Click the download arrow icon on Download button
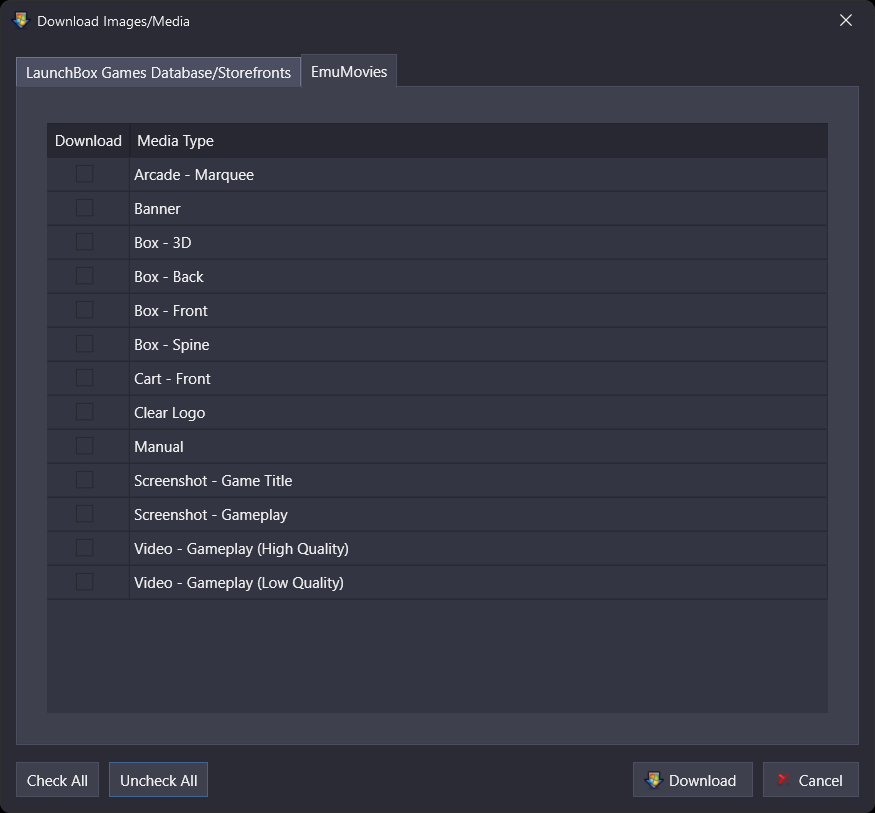The height and width of the screenshot is (813, 875). click(653, 780)
